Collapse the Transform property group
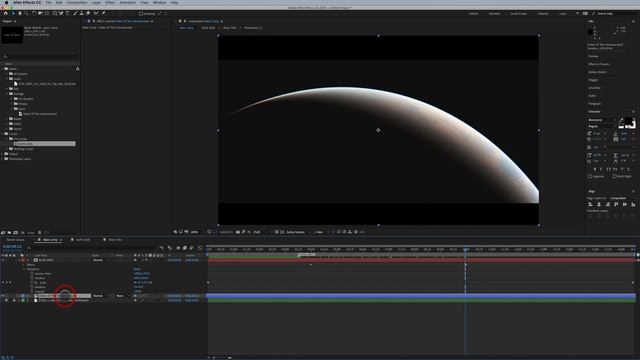 tap(24, 269)
